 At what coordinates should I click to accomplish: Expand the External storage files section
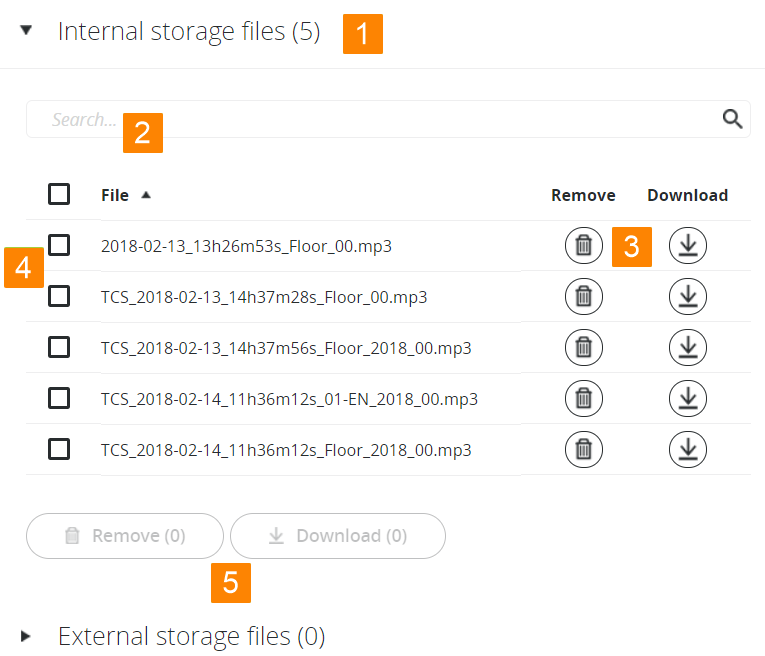tap(26, 636)
